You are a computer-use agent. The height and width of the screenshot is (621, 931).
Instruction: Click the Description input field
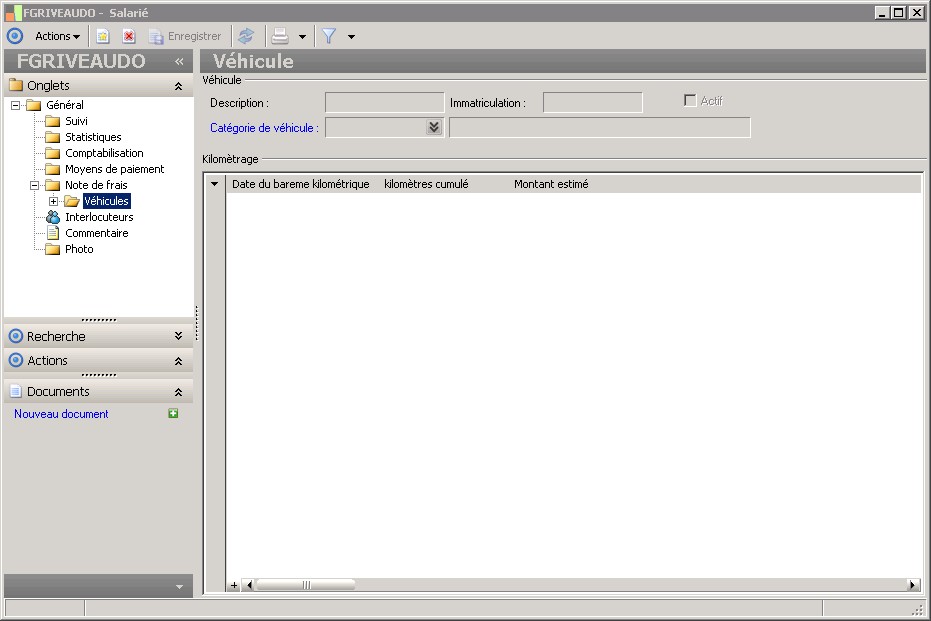coord(384,103)
